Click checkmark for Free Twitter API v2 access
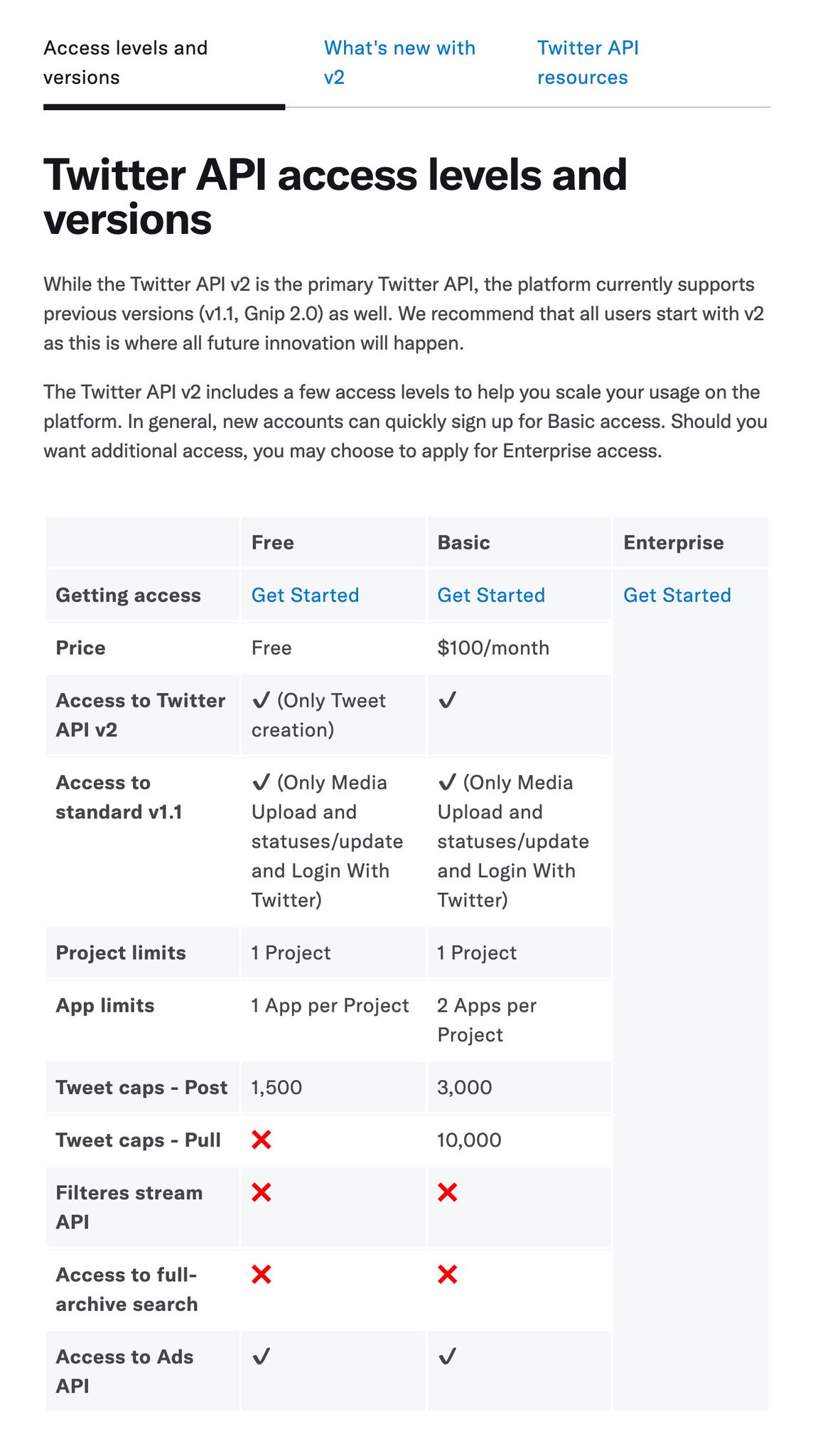The width and height of the screenshot is (813, 1456). point(262,700)
